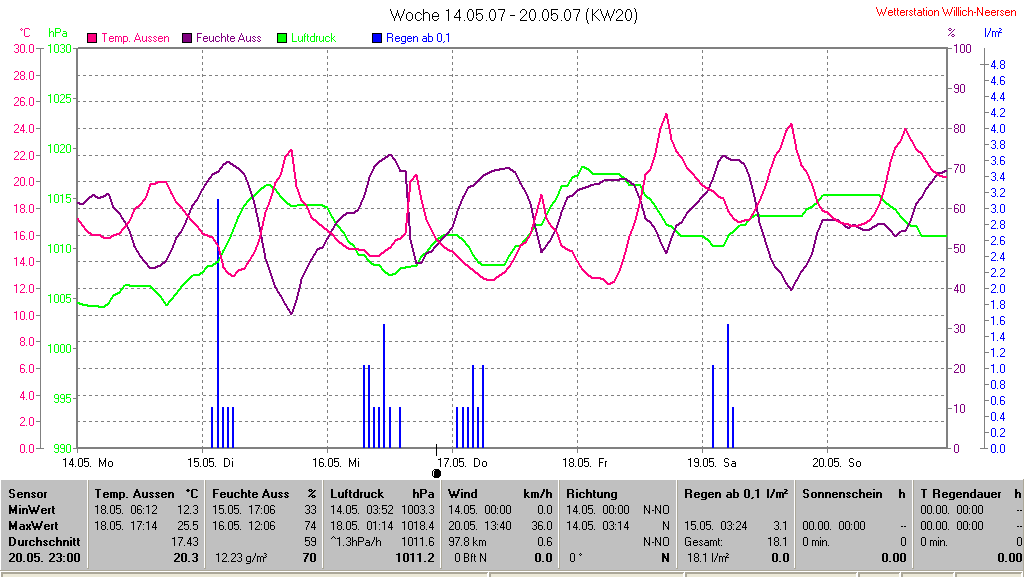The image size is (1024, 577).
Task: Click the purple Feuchte Auss legend swatch
Action: [x=187, y=38]
